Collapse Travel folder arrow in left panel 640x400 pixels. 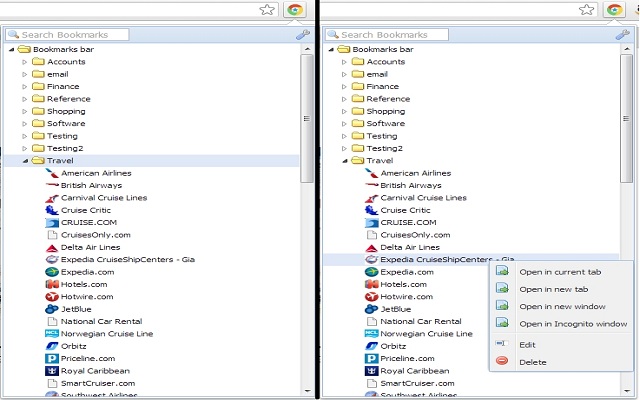pos(25,161)
